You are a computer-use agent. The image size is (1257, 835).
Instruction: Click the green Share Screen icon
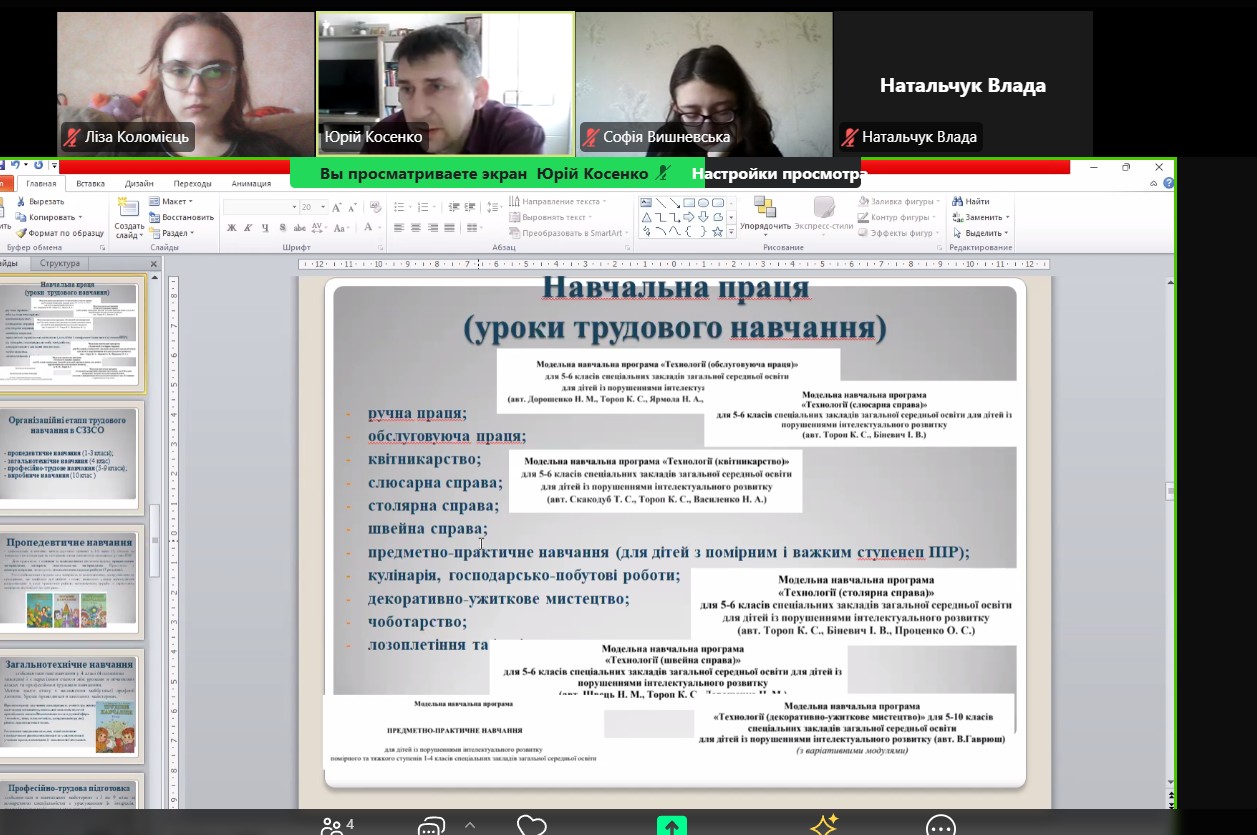(x=671, y=826)
